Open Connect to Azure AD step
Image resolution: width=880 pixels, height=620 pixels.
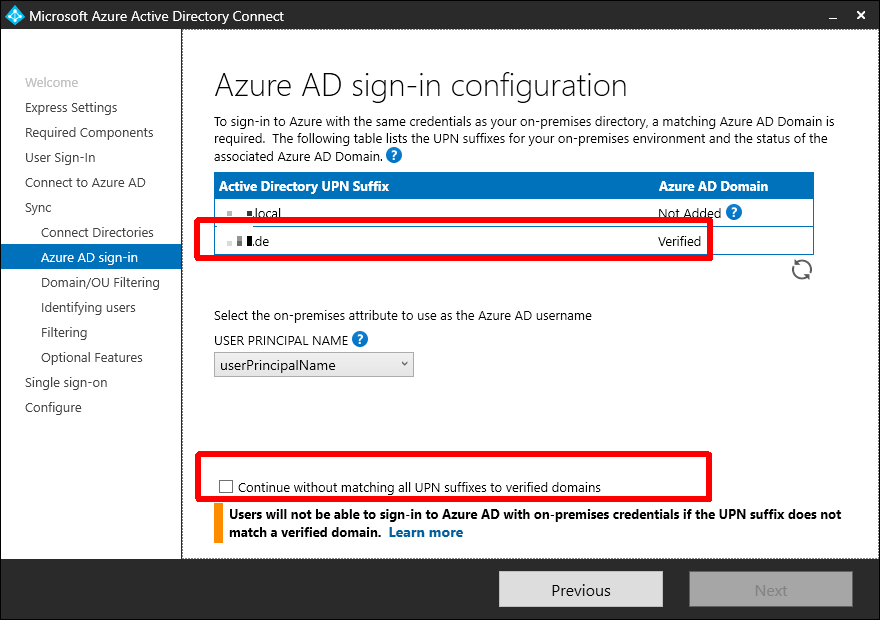(85, 183)
